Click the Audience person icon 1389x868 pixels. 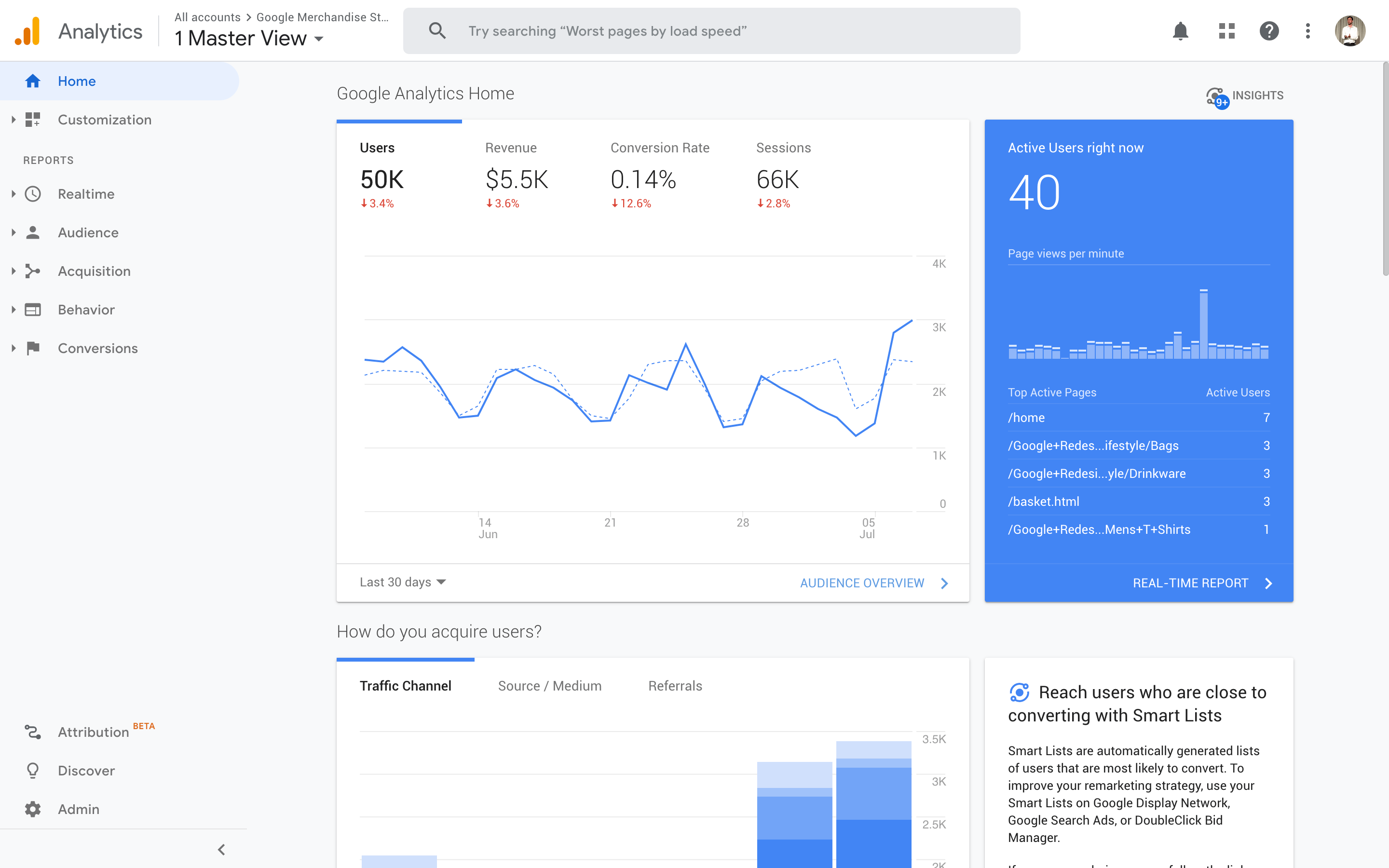(x=33, y=232)
